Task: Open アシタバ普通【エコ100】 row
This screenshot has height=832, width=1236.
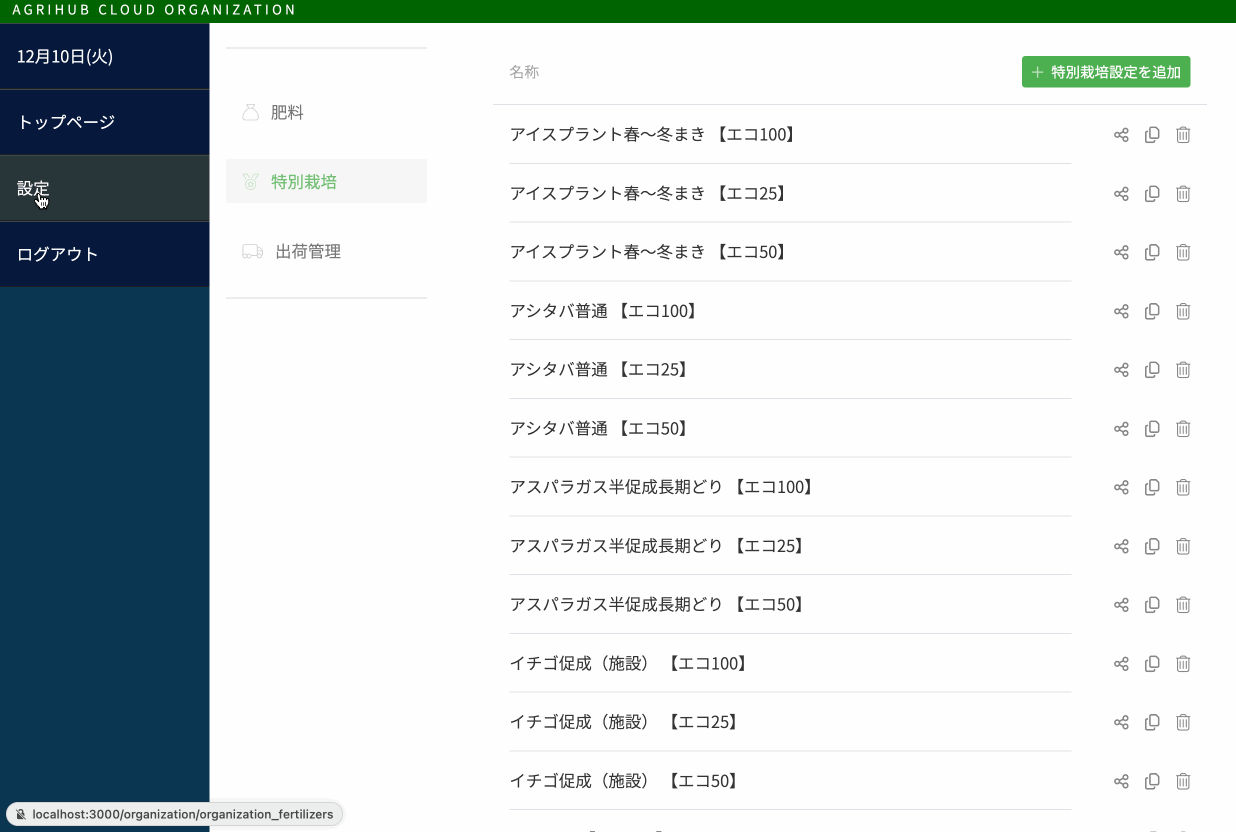Action: coord(790,312)
